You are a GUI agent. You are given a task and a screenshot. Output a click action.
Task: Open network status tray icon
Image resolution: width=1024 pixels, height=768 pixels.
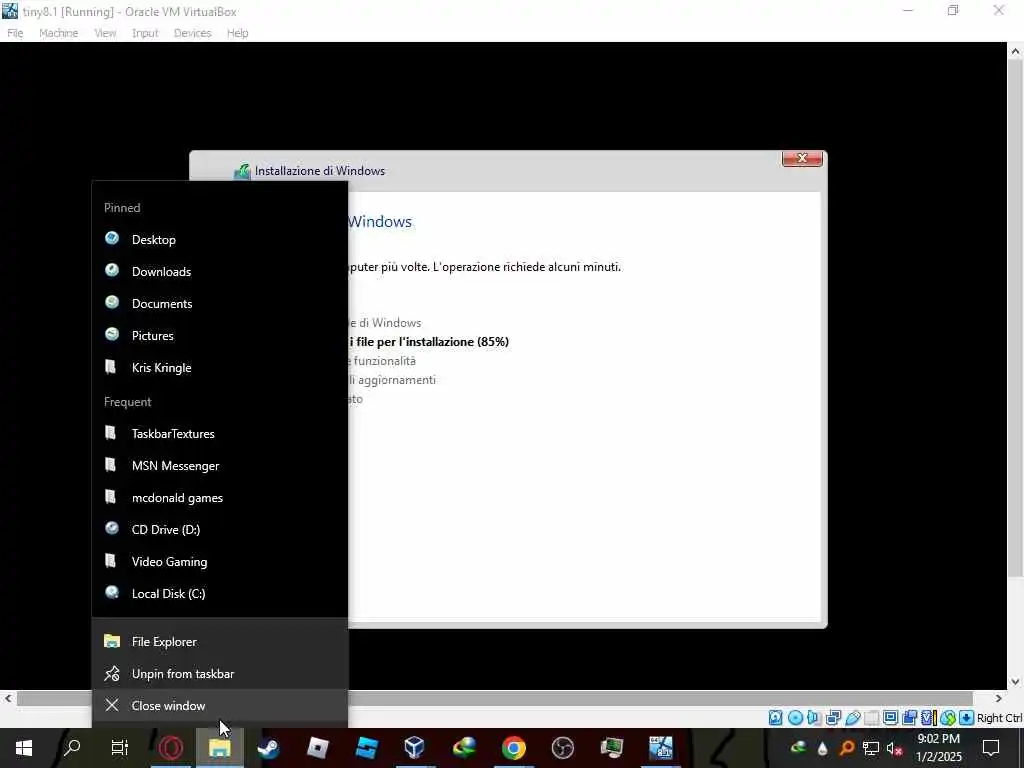pos(871,748)
